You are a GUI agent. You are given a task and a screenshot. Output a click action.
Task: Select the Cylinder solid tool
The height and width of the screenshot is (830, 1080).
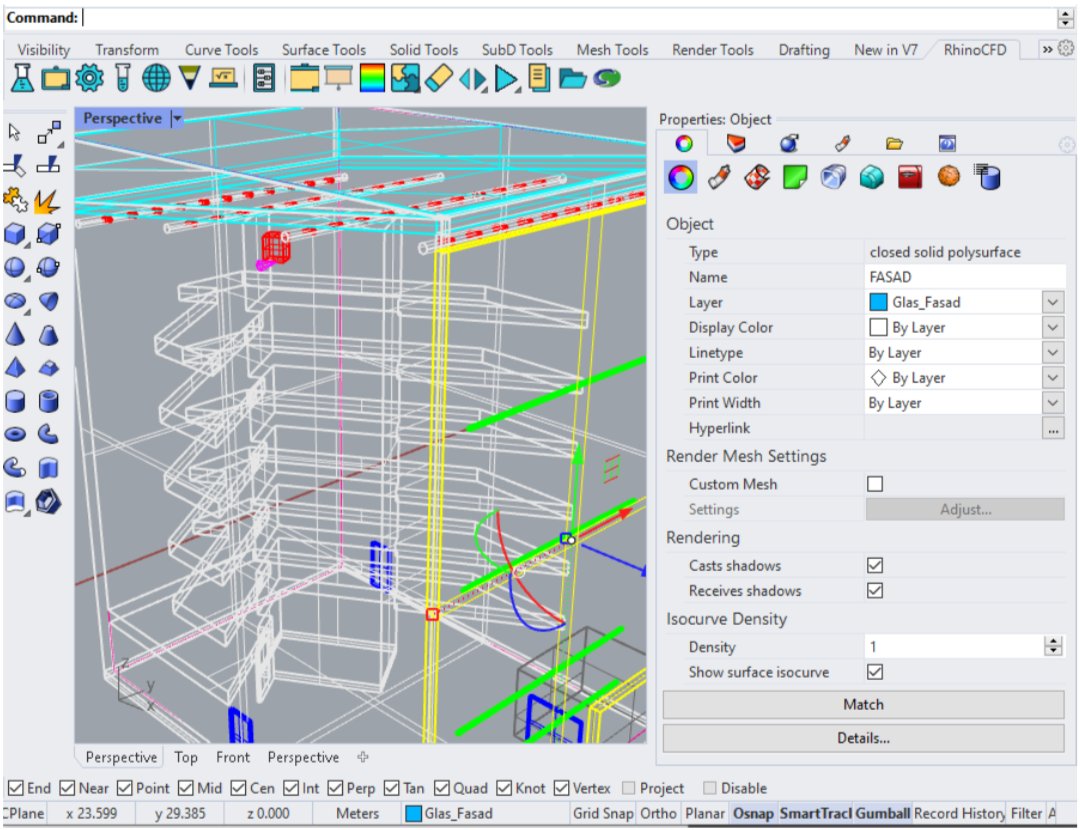[15, 401]
